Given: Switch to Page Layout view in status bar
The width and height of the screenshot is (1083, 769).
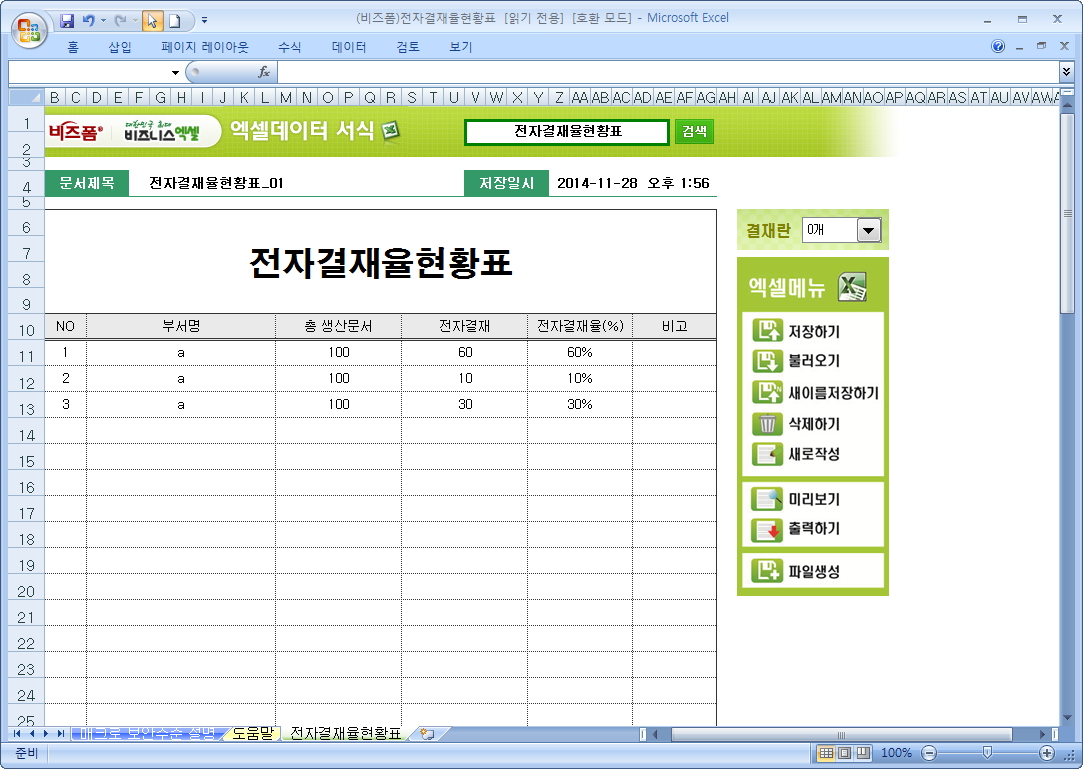Looking at the screenshot, I should [845, 753].
